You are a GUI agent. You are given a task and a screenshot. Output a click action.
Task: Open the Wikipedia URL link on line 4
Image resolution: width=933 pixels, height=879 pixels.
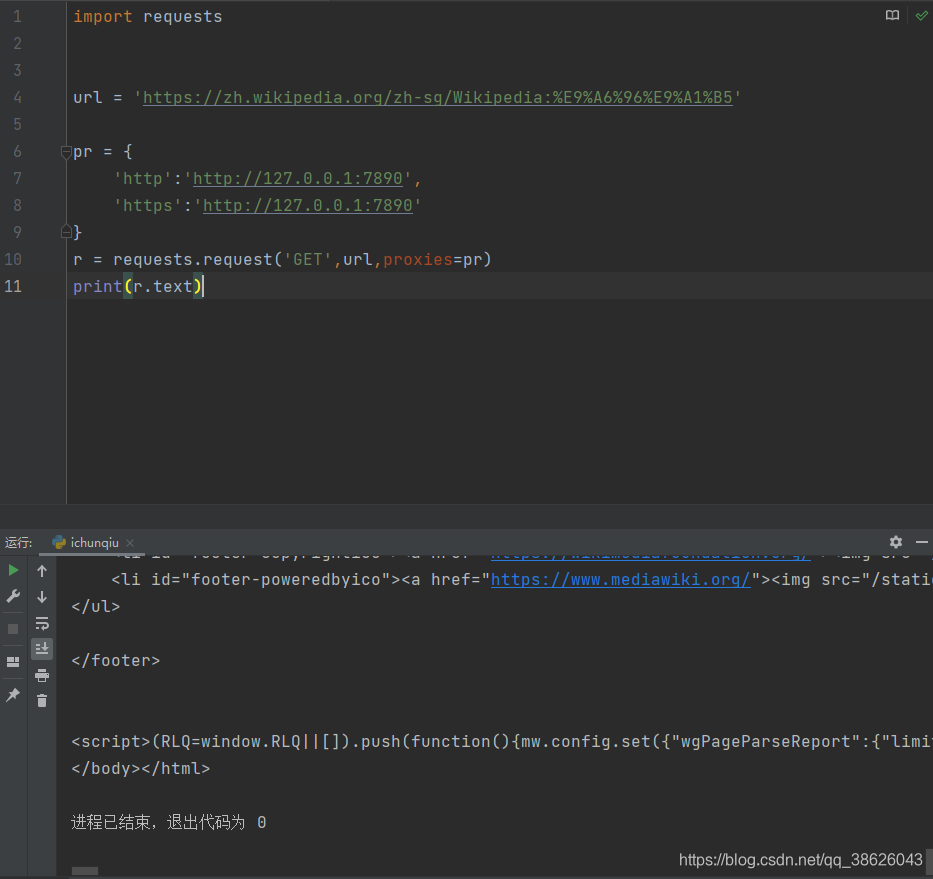click(x=437, y=97)
